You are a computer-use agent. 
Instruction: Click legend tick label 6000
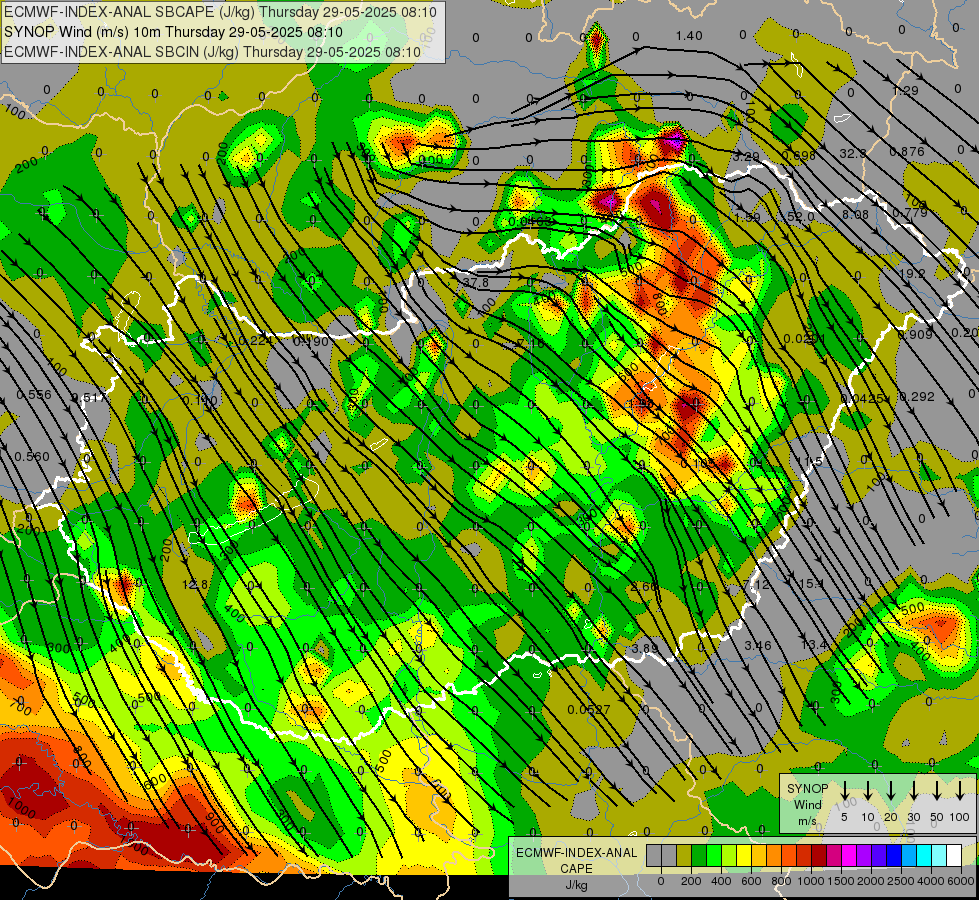pos(960,881)
